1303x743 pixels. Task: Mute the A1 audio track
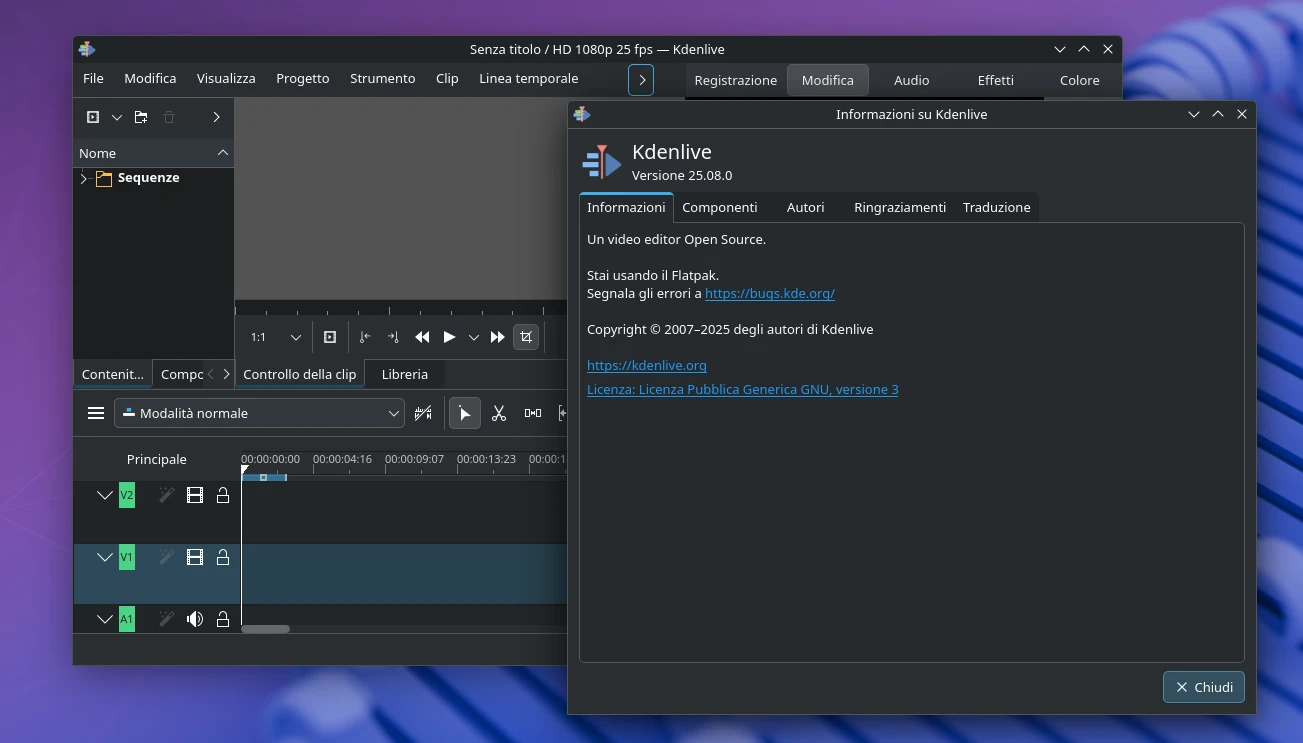point(194,619)
